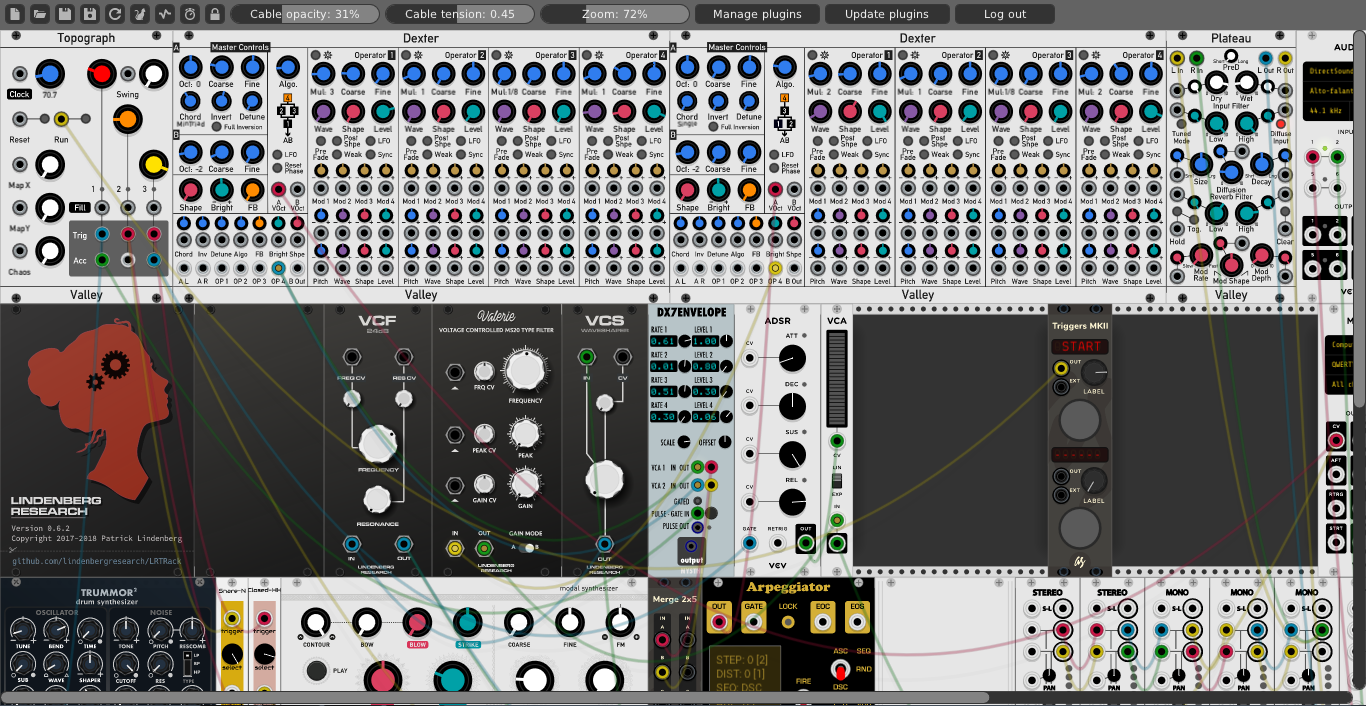
Task: Click the Manage plugins button
Action: click(x=757, y=14)
